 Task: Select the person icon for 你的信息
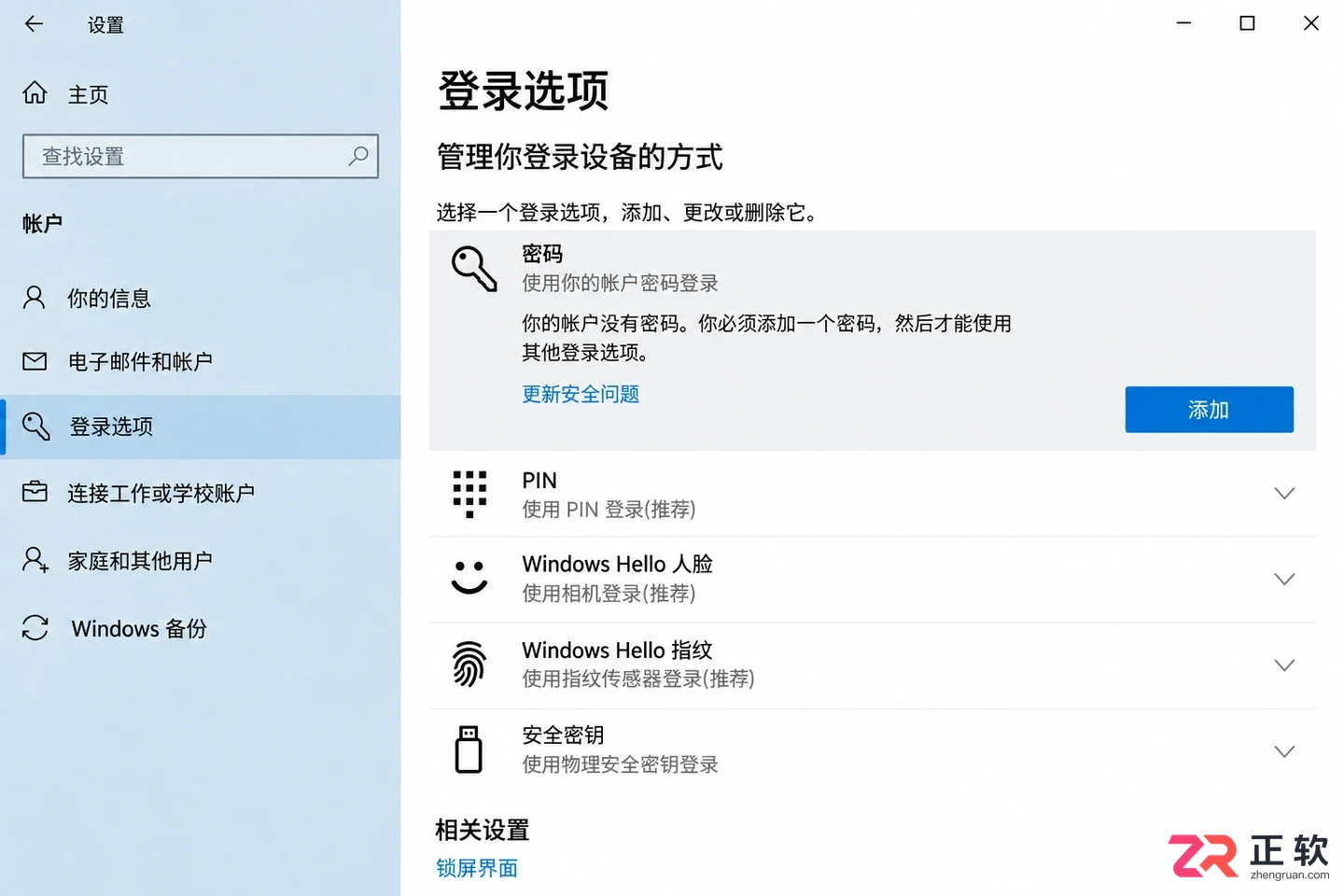point(35,298)
